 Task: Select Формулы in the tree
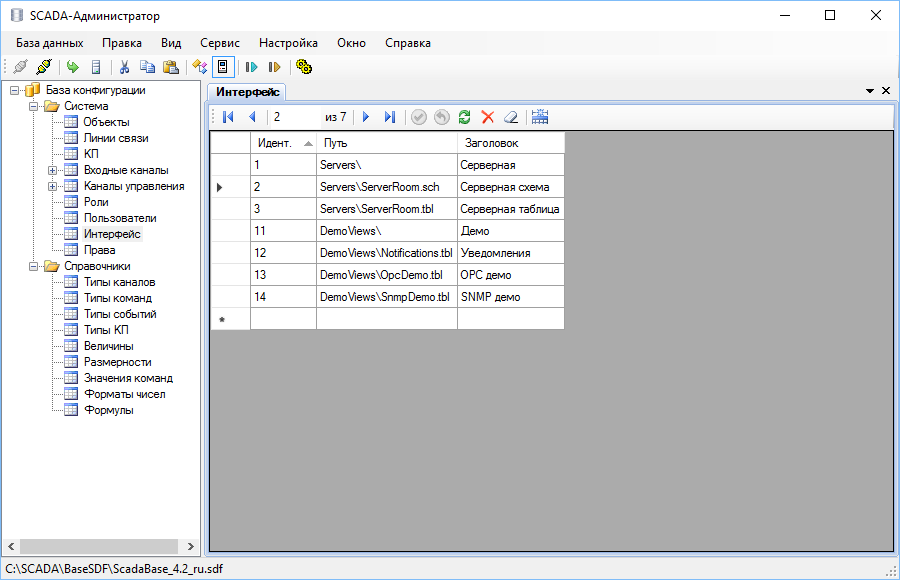pos(108,411)
